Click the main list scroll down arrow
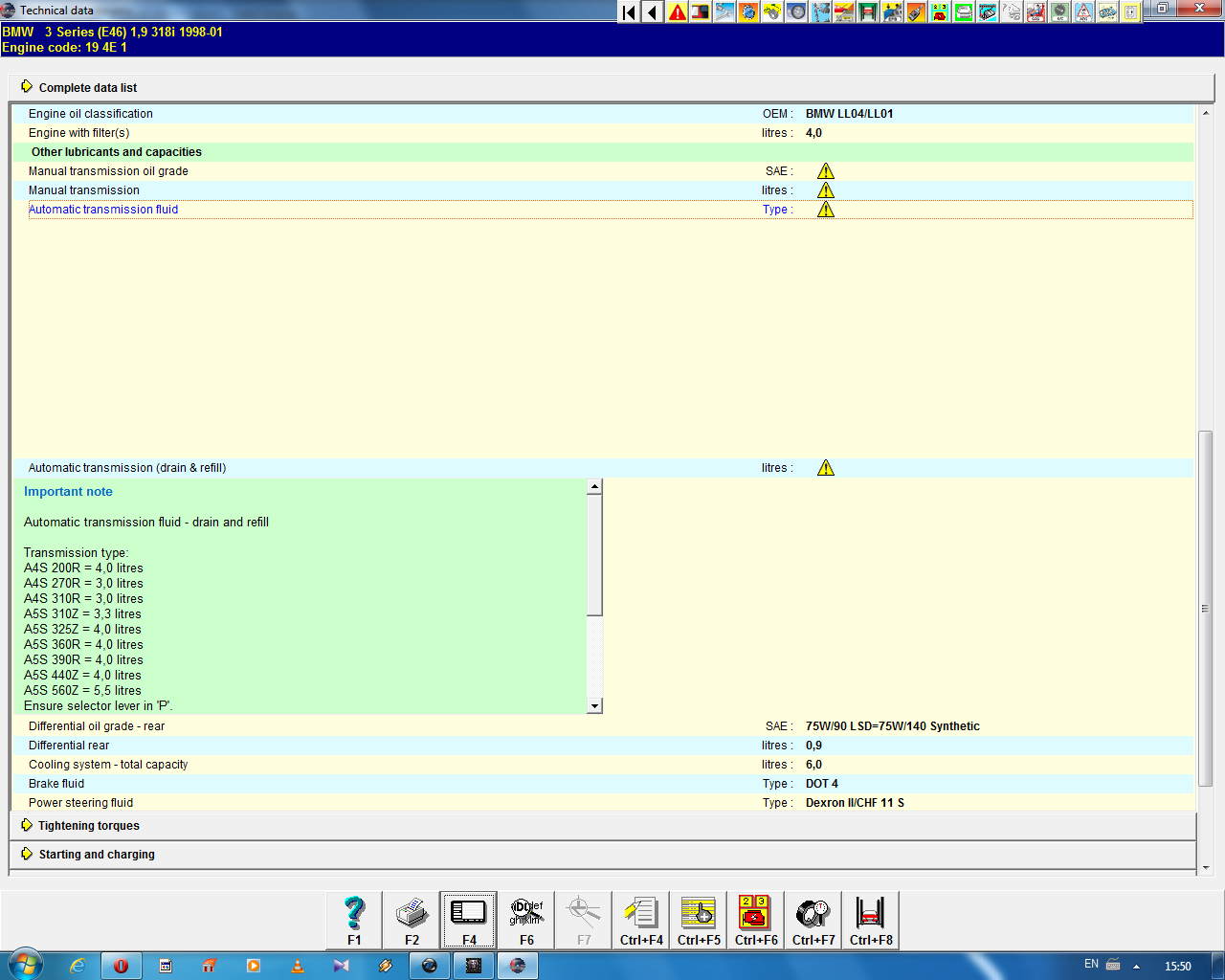 pos(1205,867)
